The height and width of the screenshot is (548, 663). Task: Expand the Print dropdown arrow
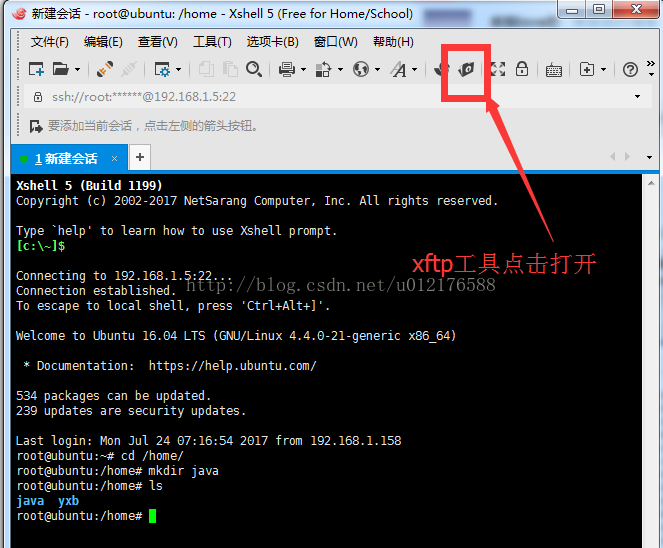[303, 69]
